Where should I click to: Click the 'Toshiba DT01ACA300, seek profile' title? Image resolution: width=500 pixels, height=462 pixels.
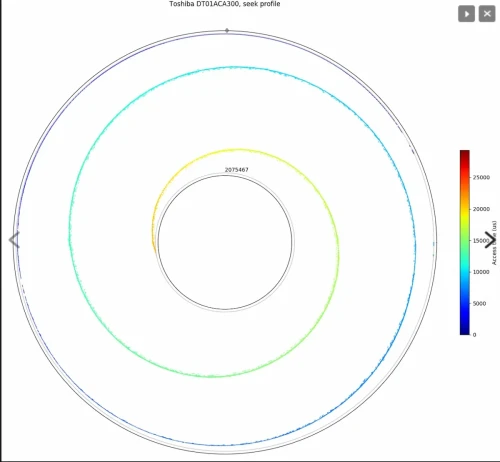click(x=225, y=4)
